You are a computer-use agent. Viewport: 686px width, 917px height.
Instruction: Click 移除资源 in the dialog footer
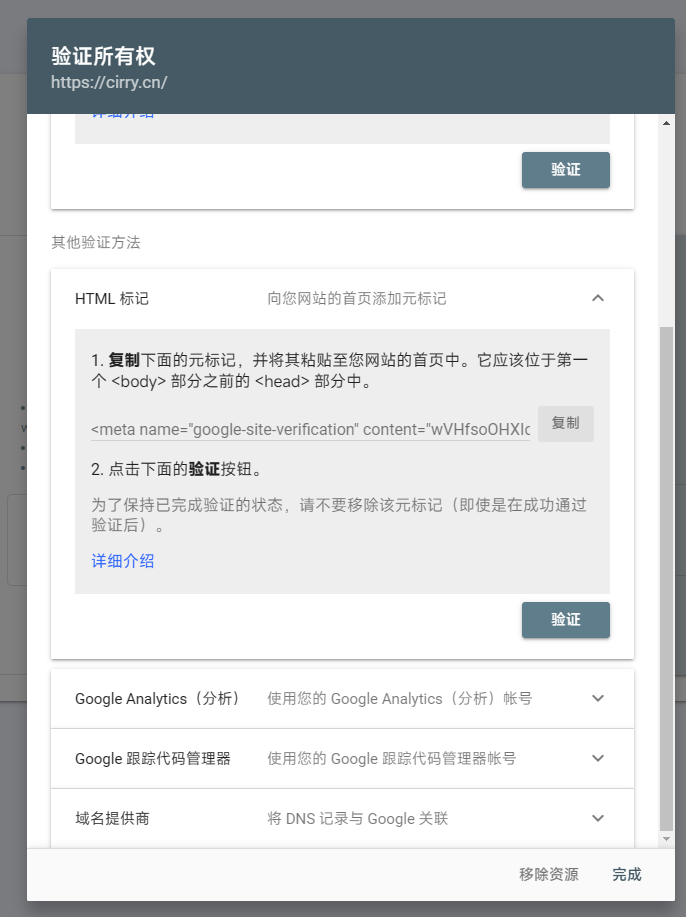click(548, 875)
